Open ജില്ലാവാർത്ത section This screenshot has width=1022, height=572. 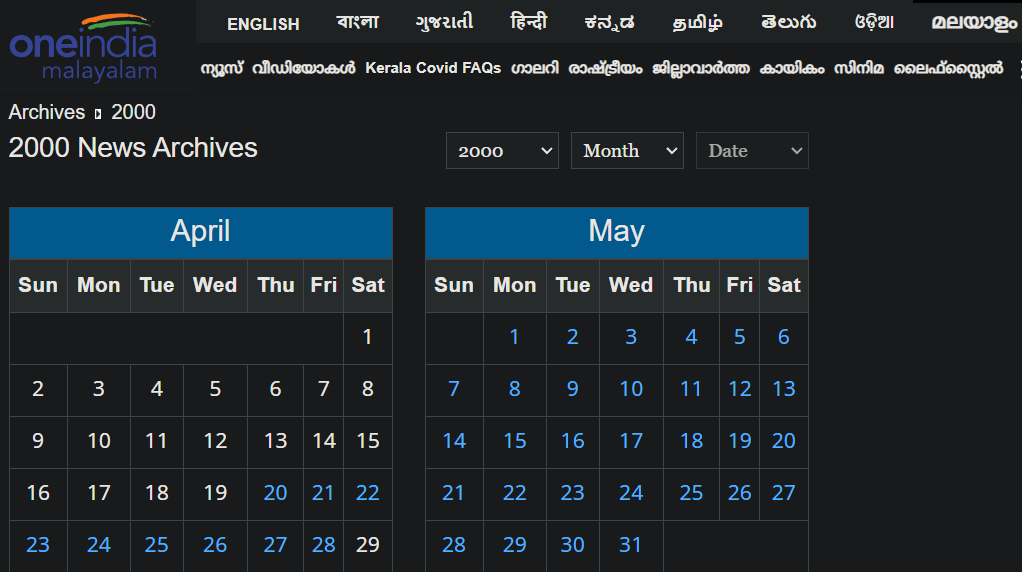[x=701, y=68]
